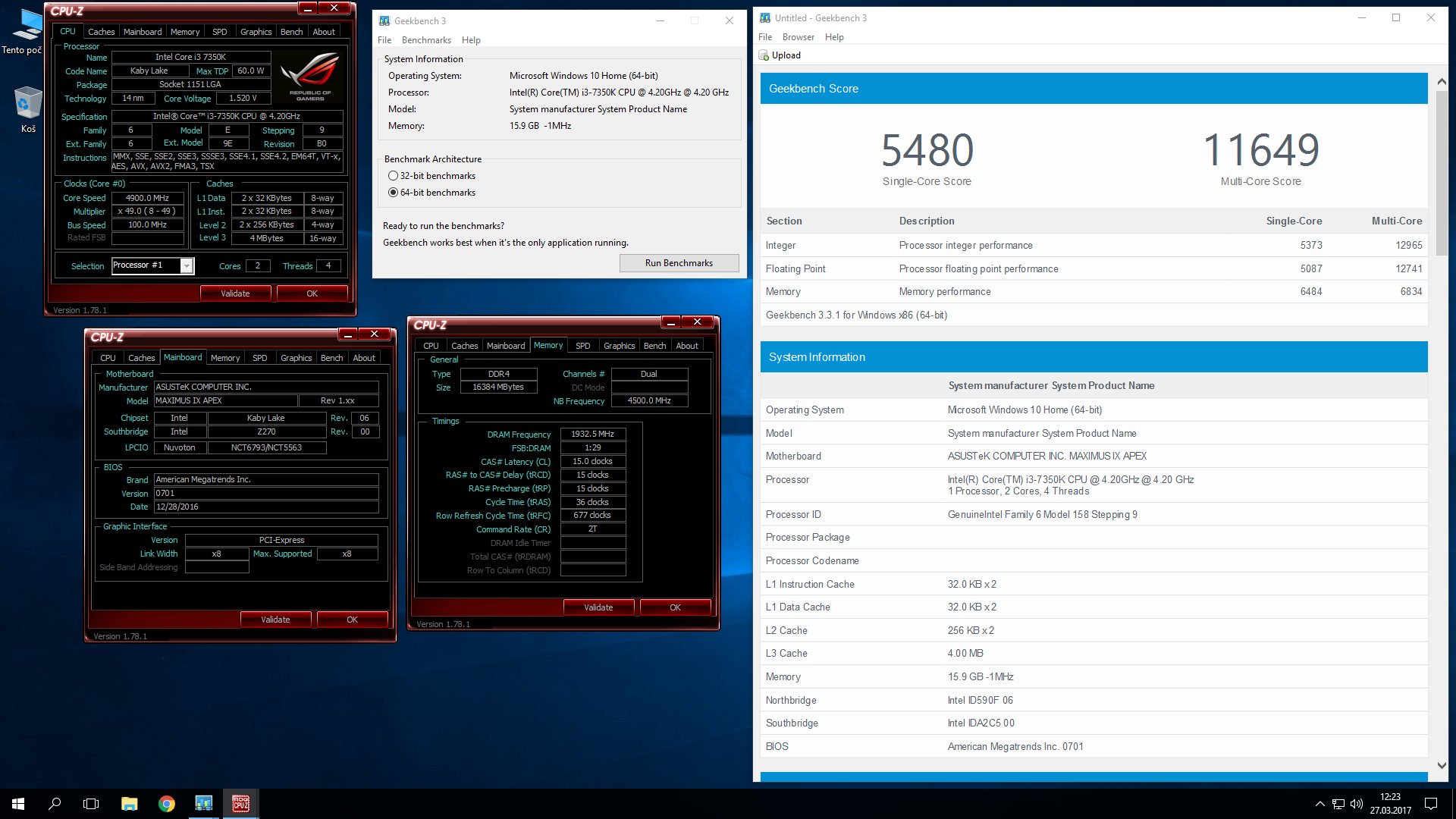The height and width of the screenshot is (819, 1456).
Task: Click Validate in Memory CPU-Z window
Action: pos(598,607)
